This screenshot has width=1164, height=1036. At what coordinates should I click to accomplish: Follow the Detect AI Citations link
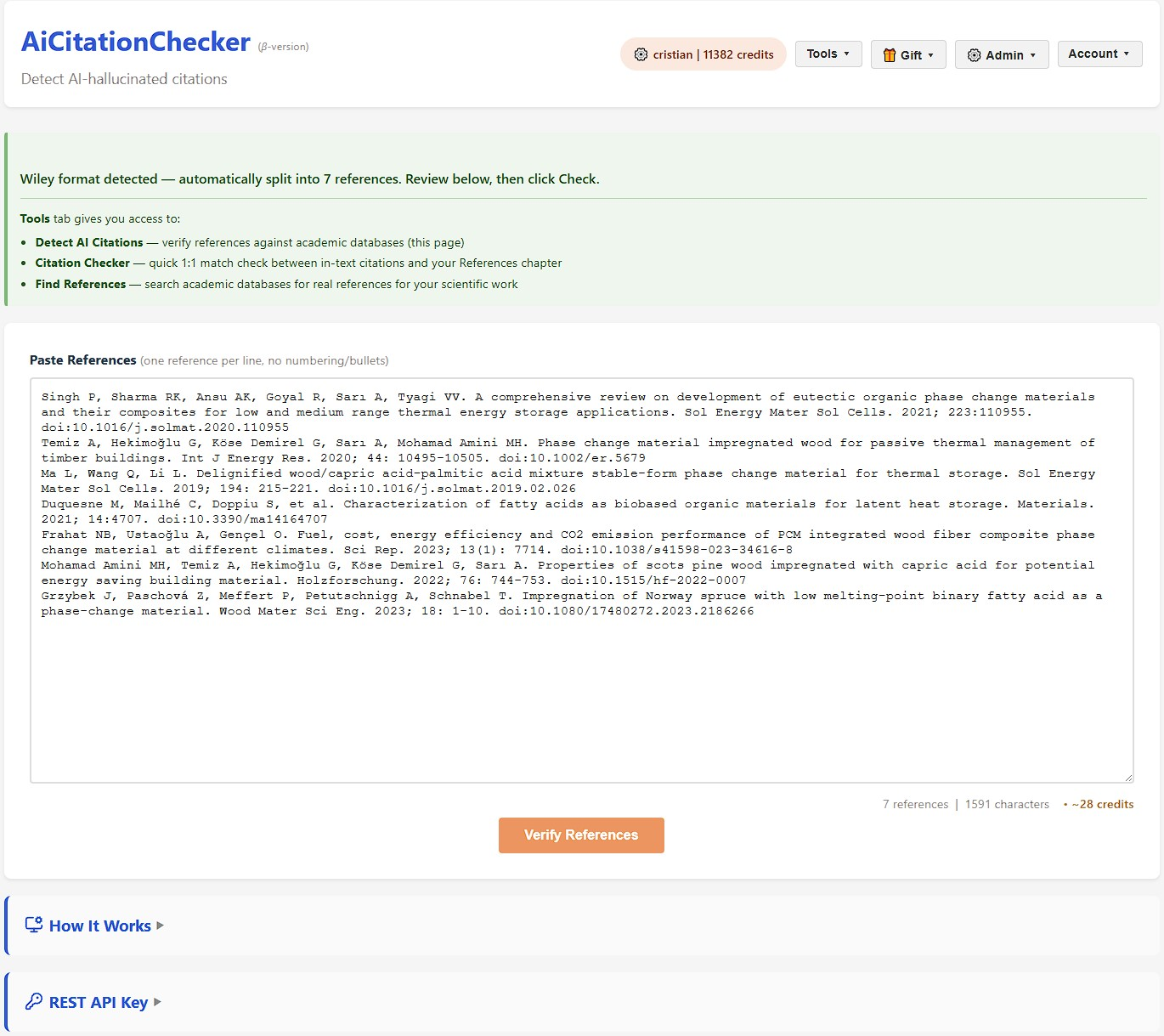coord(88,242)
